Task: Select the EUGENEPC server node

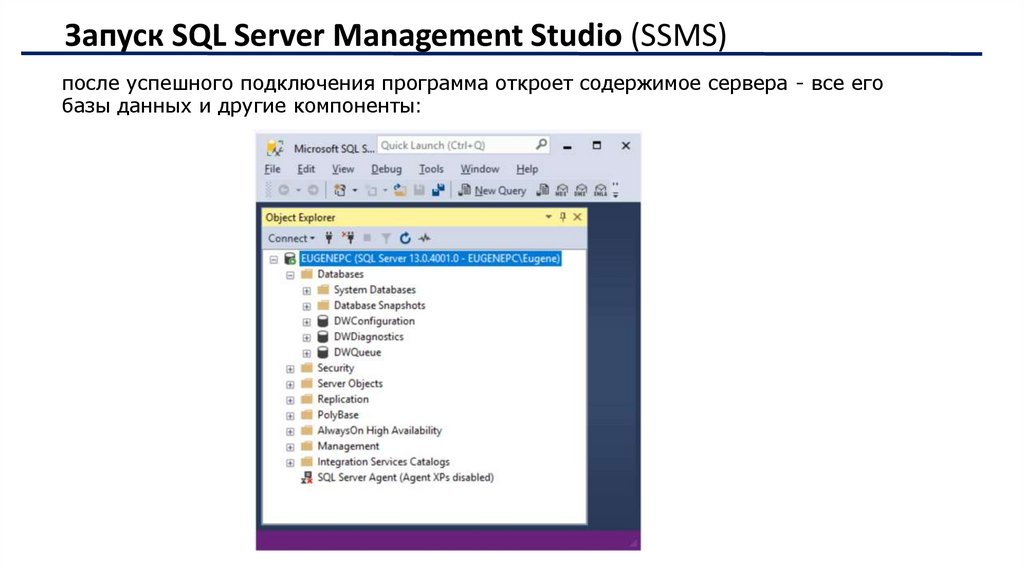Action: [x=430, y=259]
